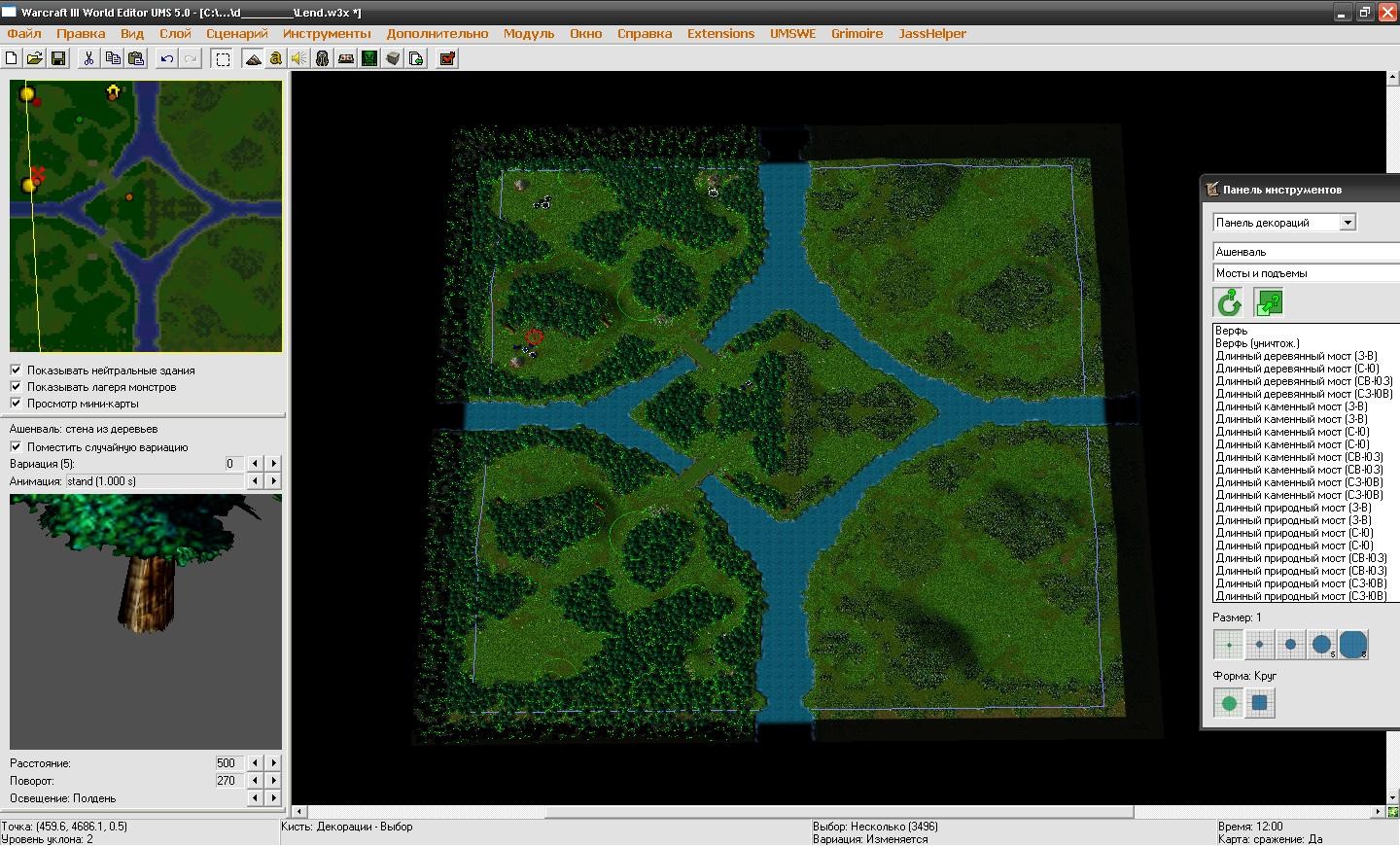This screenshot has height=846, width=1400.
Task: Cut selection using the scissors icon
Action: pos(88,58)
